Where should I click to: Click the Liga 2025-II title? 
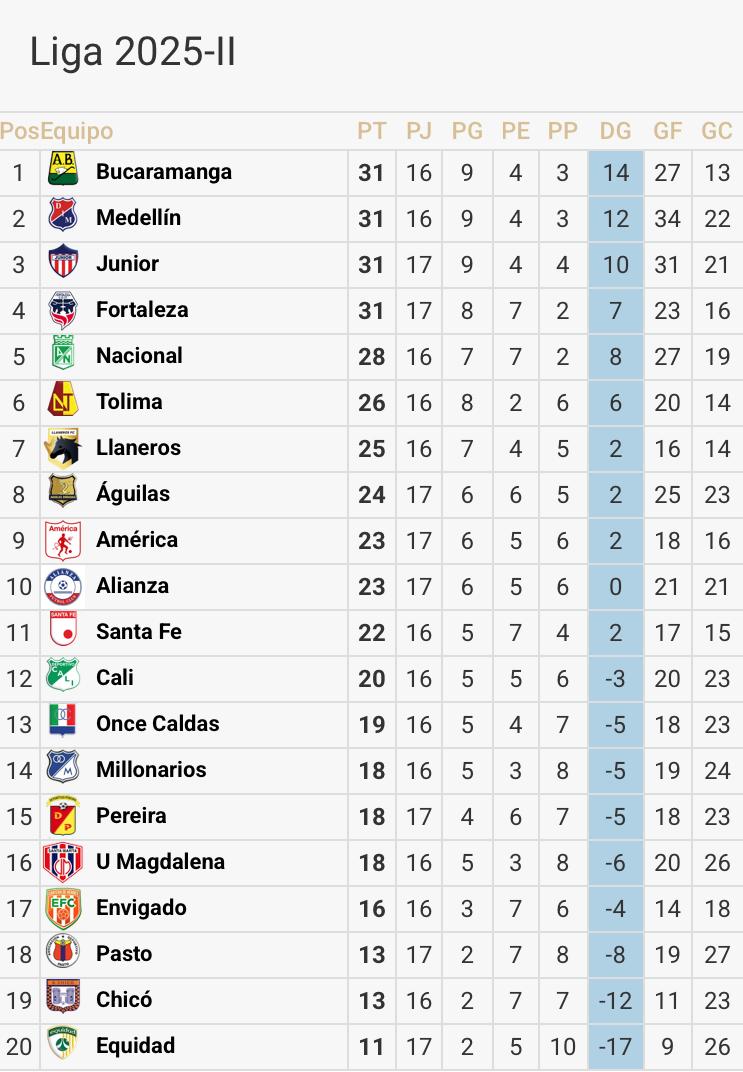(x=132, y=52)
